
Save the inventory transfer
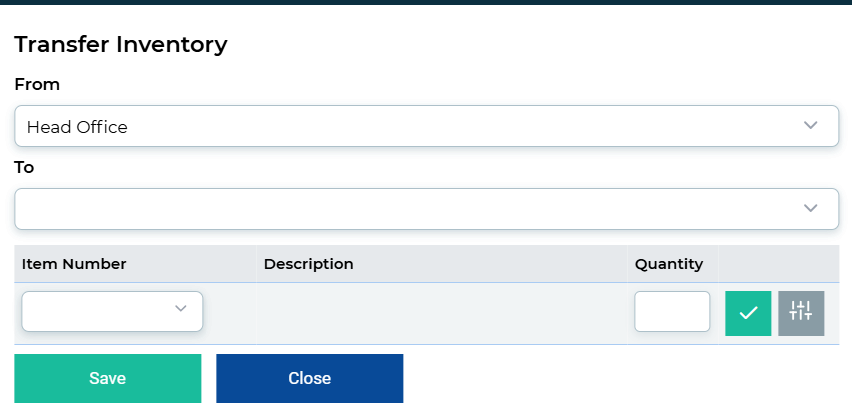pos(108,378)
